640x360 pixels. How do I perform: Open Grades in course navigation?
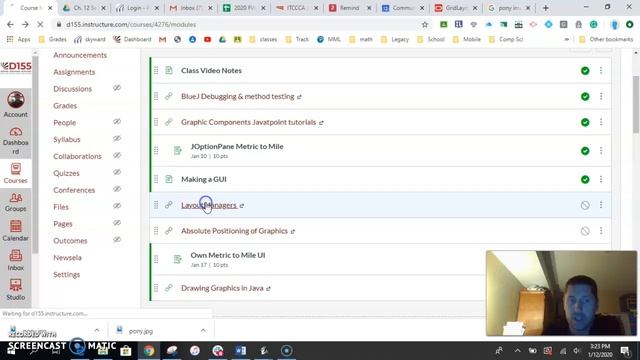pyautogui.click(x=65, y=106)
